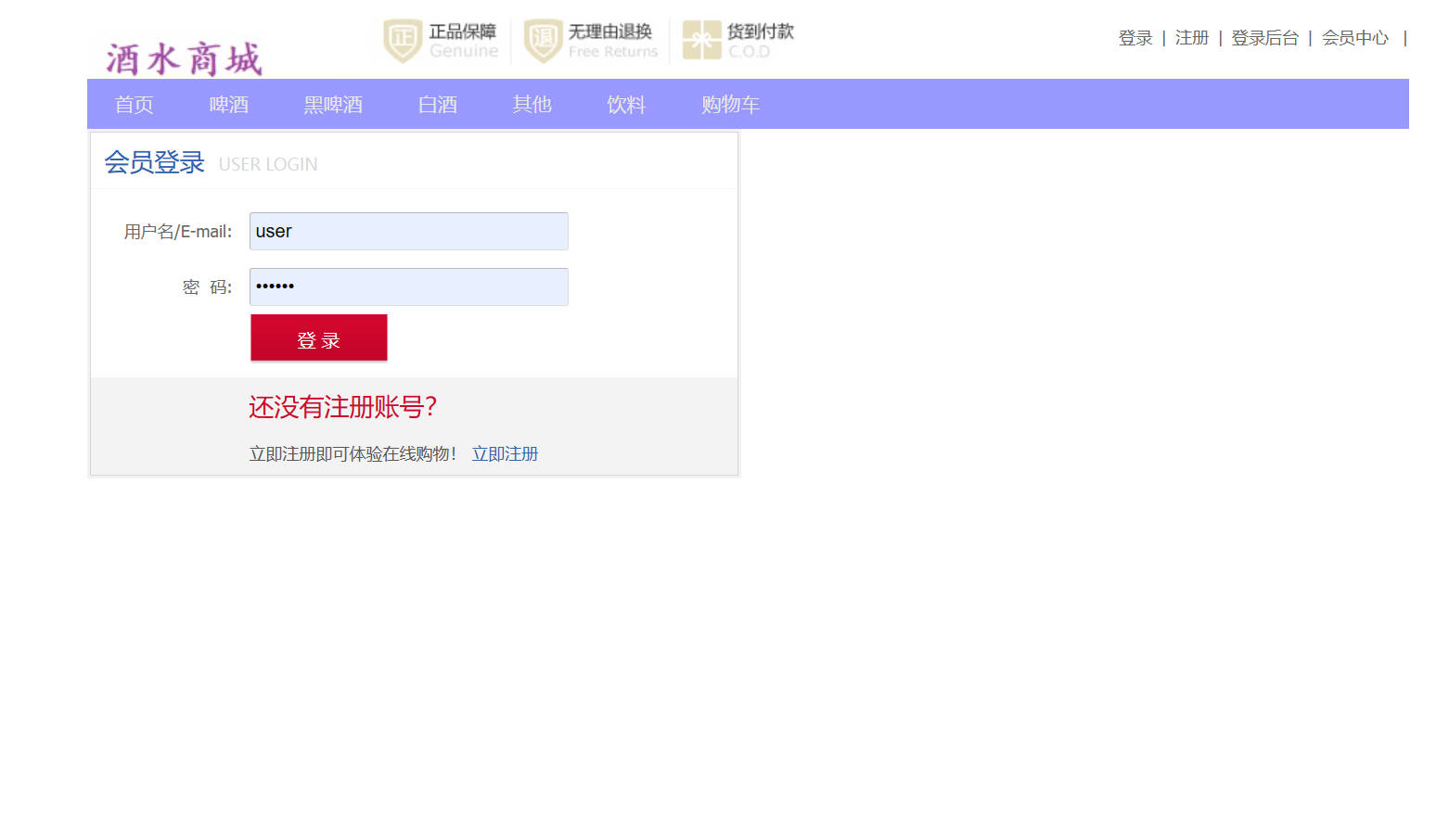Click the 正品保障 genuine guarantee shield icon
1436x840 pixels.
402,40
